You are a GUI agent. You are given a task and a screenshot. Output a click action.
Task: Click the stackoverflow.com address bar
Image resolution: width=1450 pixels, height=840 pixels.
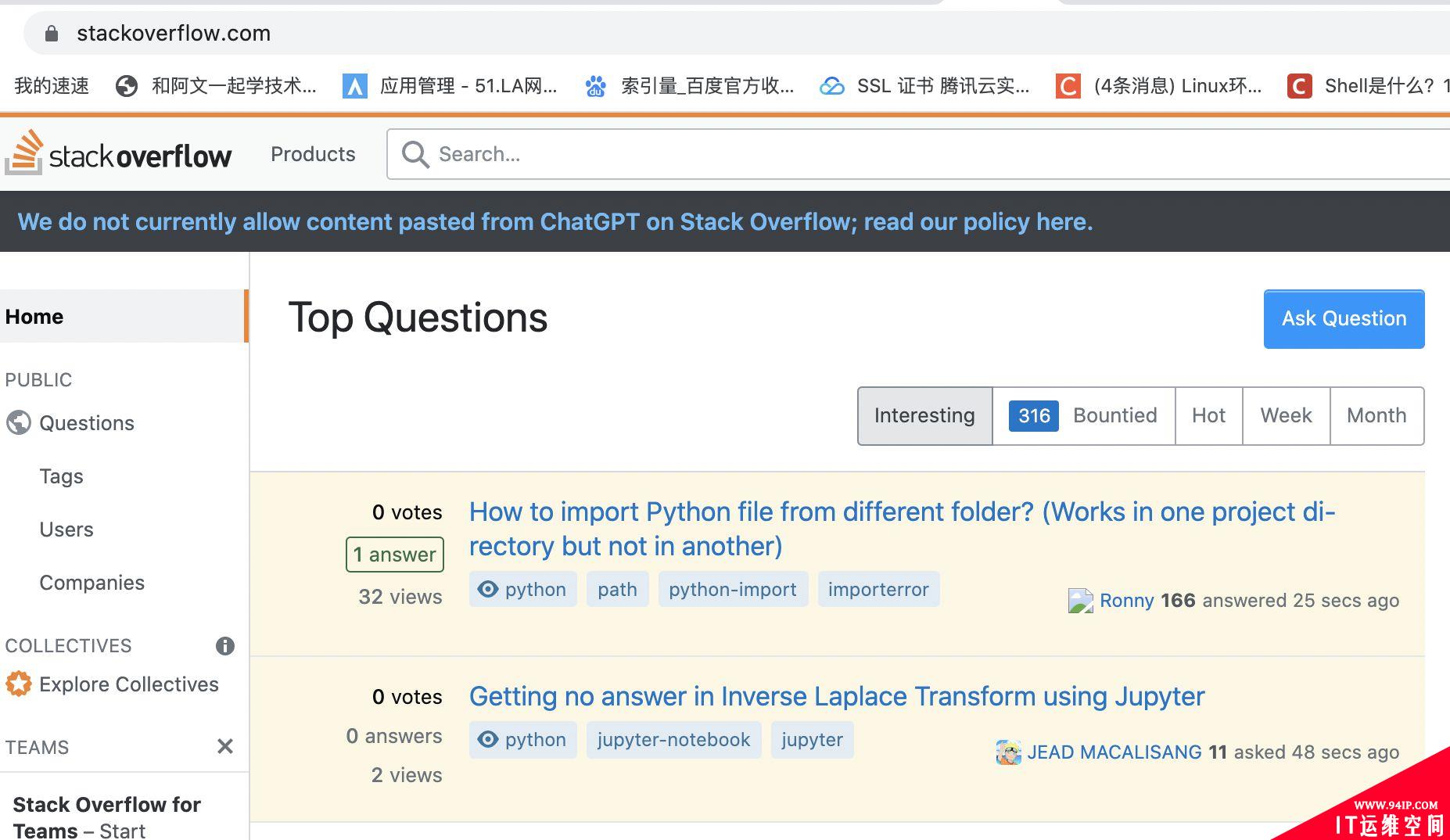click(735, 34)
